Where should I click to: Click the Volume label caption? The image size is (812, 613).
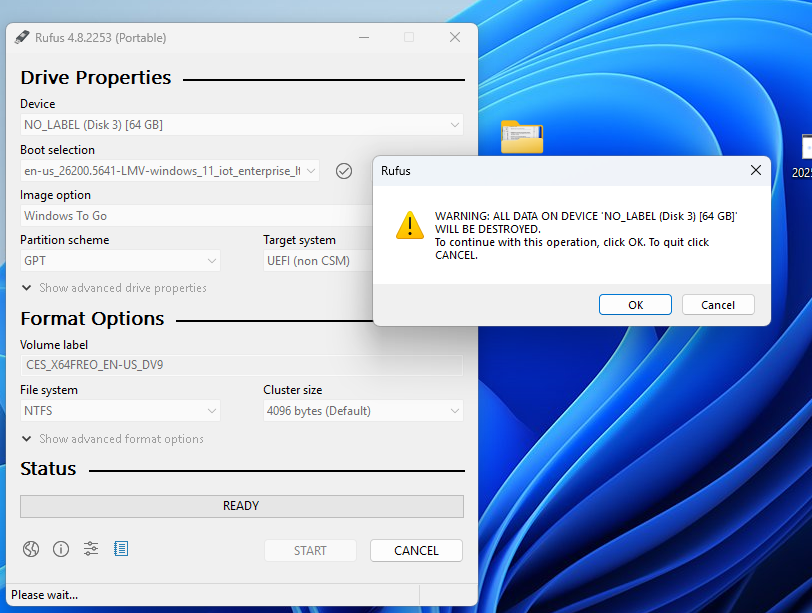tap(54, 345)
